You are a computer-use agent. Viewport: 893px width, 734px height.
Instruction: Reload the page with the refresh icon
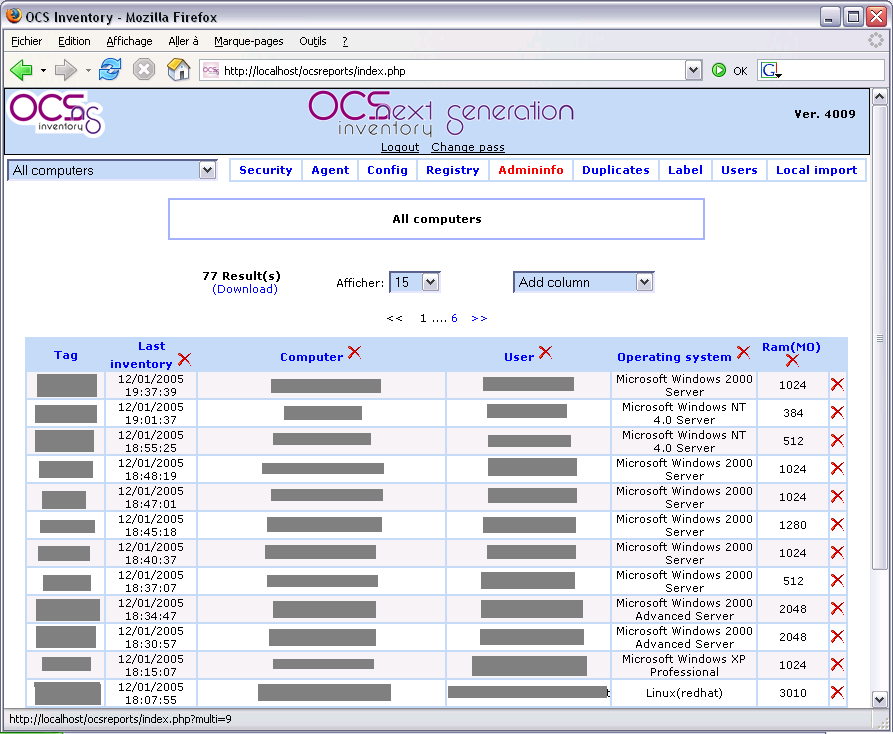(110, 70)
